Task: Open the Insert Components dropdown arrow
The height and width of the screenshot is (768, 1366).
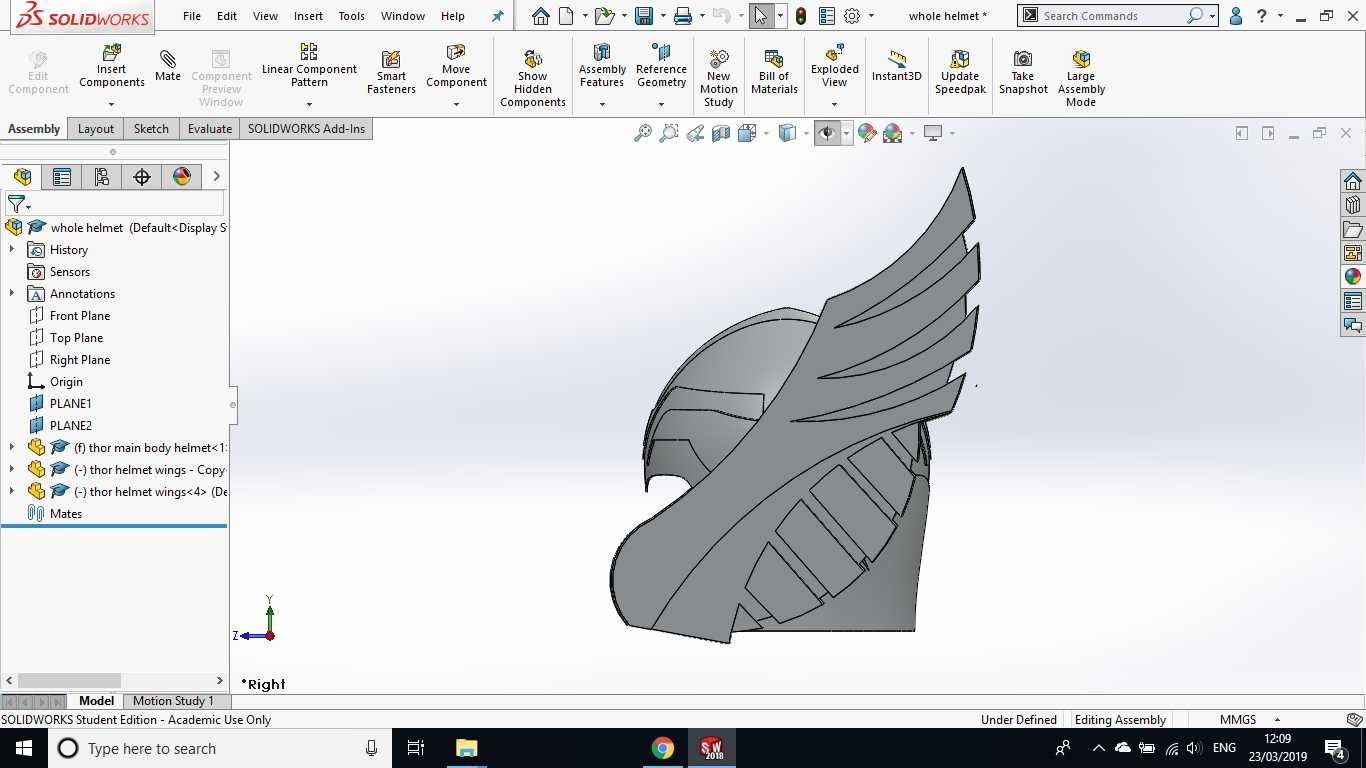Action: point(112,104)
